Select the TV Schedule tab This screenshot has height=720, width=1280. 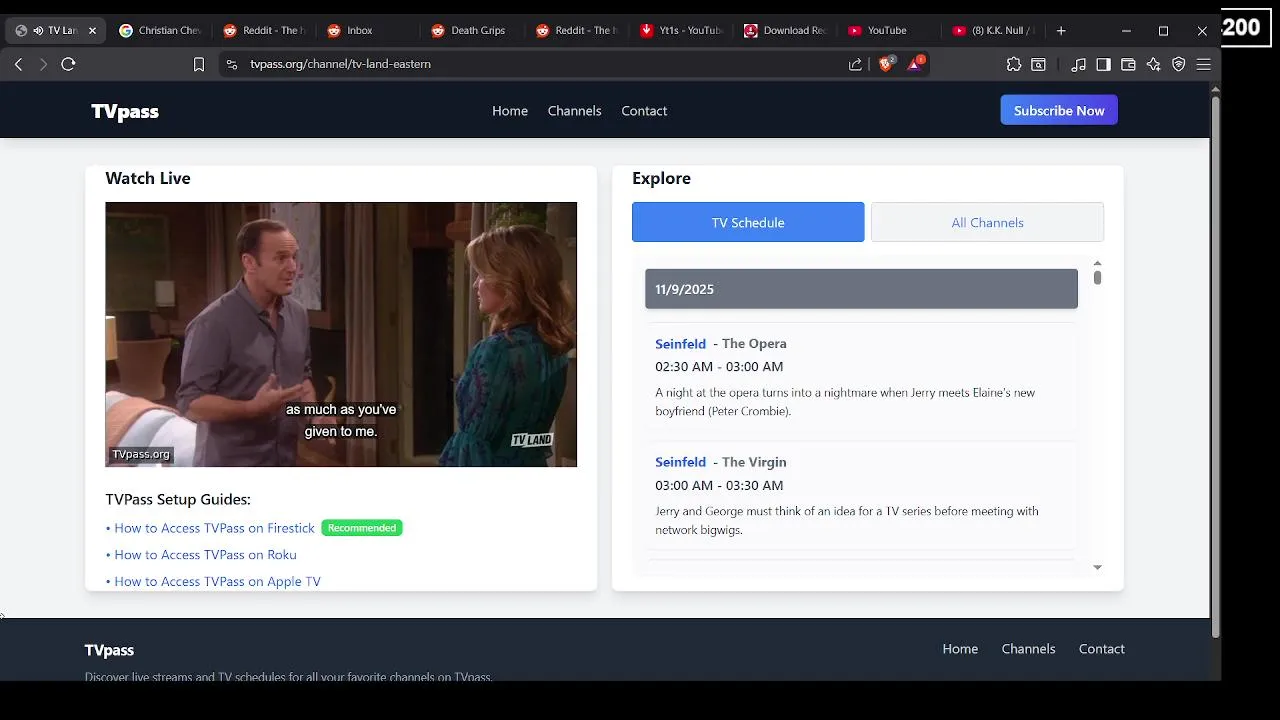point(748,222)
